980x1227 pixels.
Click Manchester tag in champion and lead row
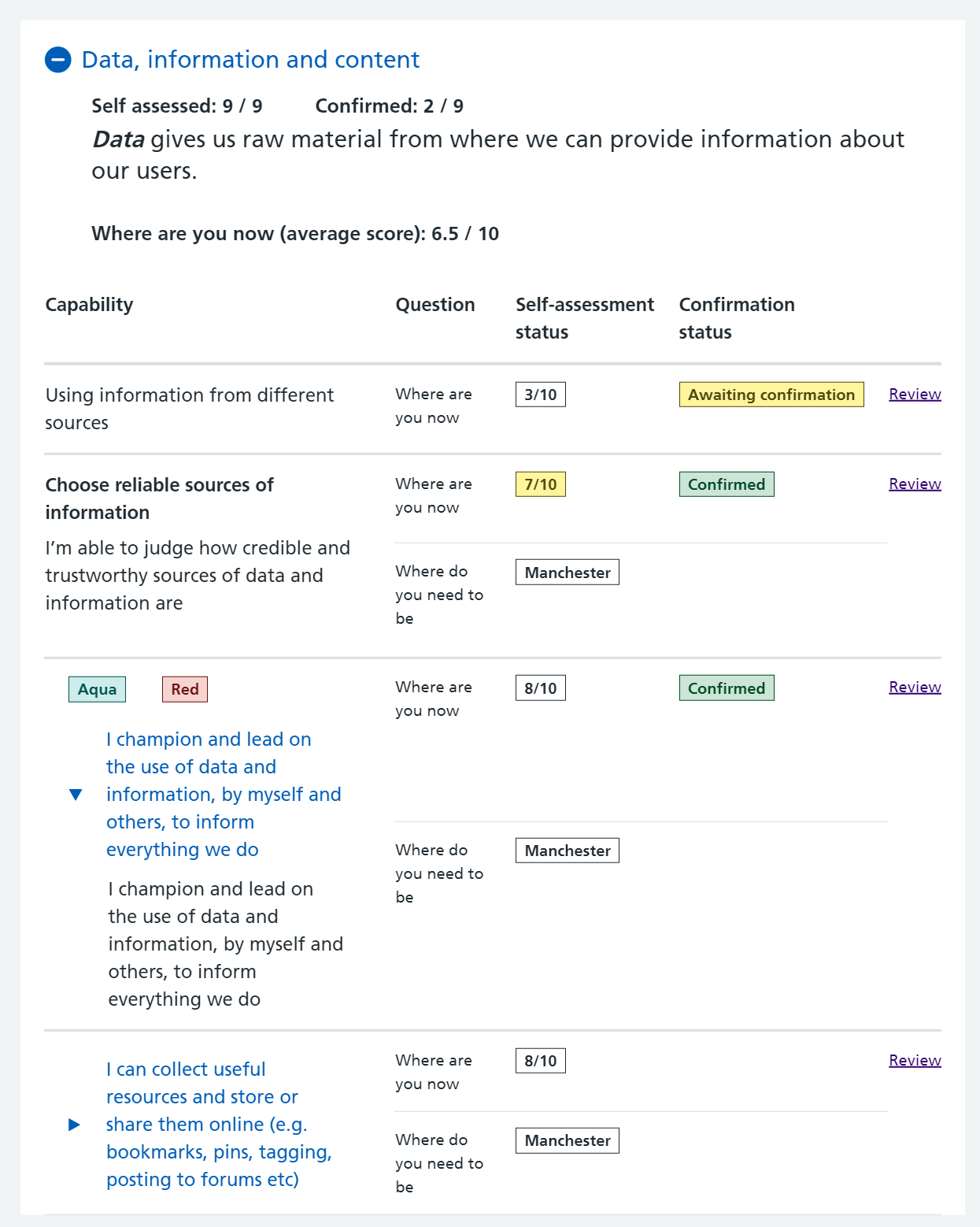pyautogui.click(x=568, y=851)
